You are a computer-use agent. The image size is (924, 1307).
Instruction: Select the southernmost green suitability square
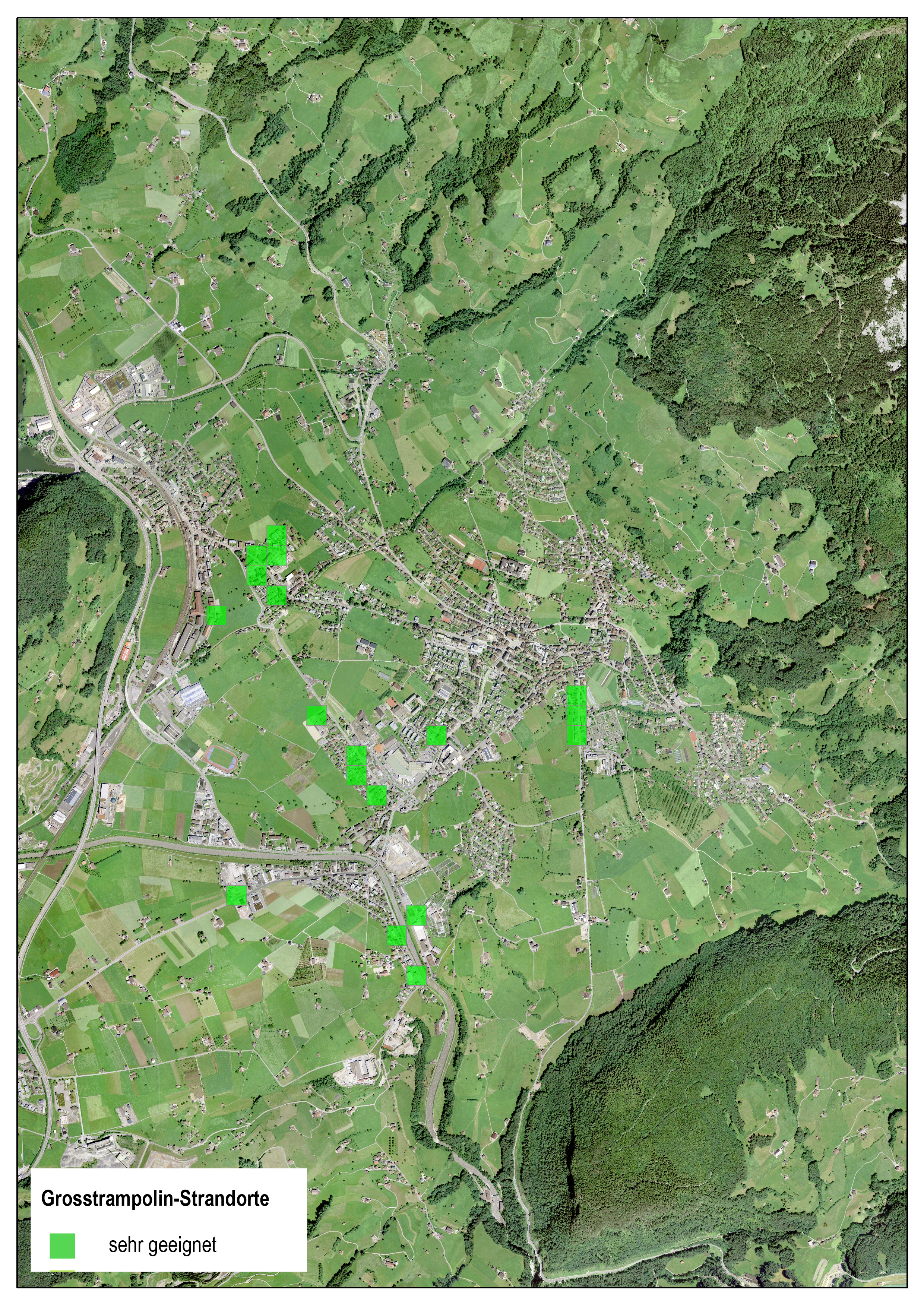[416, 975]
